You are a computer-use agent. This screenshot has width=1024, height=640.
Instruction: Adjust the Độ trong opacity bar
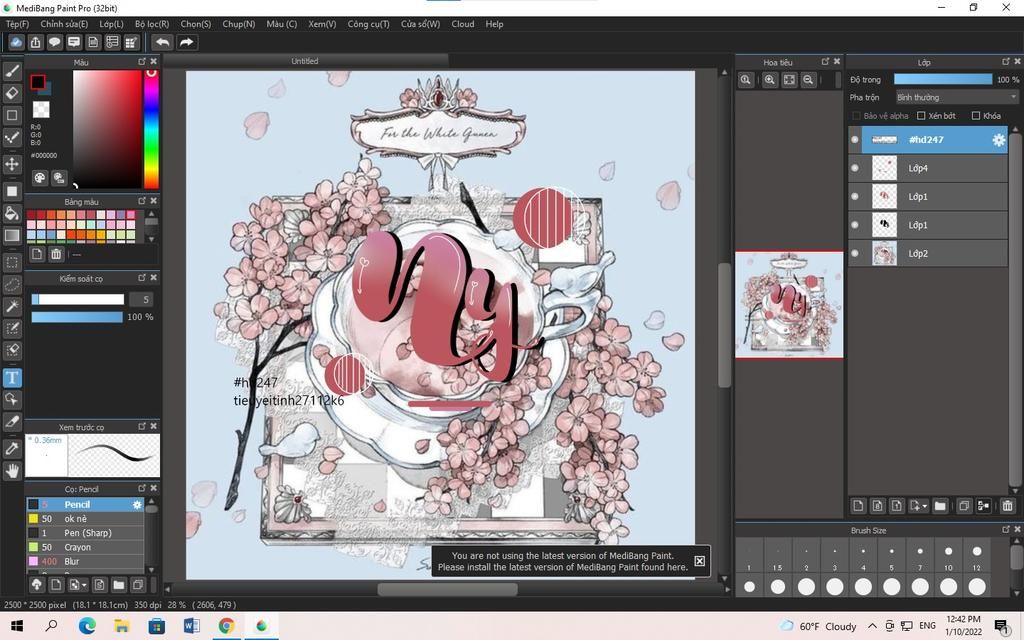point(943,79)
